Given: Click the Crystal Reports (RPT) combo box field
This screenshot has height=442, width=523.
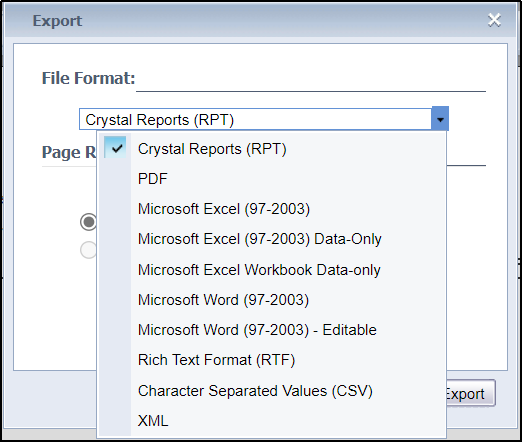Looking at the screenshot, I should coord(255,119).
